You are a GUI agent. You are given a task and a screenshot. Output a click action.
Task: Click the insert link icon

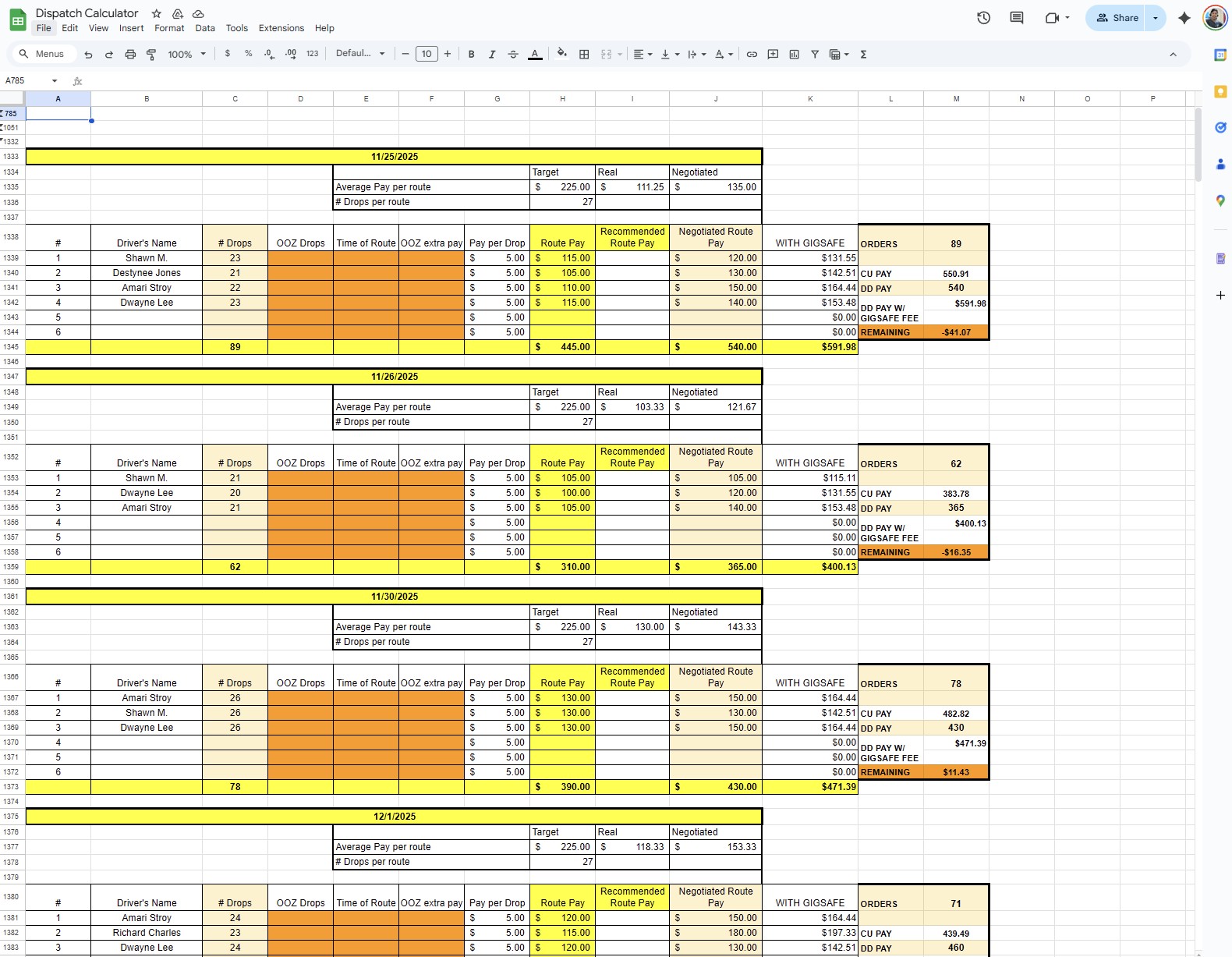click(x=752, y=55)
